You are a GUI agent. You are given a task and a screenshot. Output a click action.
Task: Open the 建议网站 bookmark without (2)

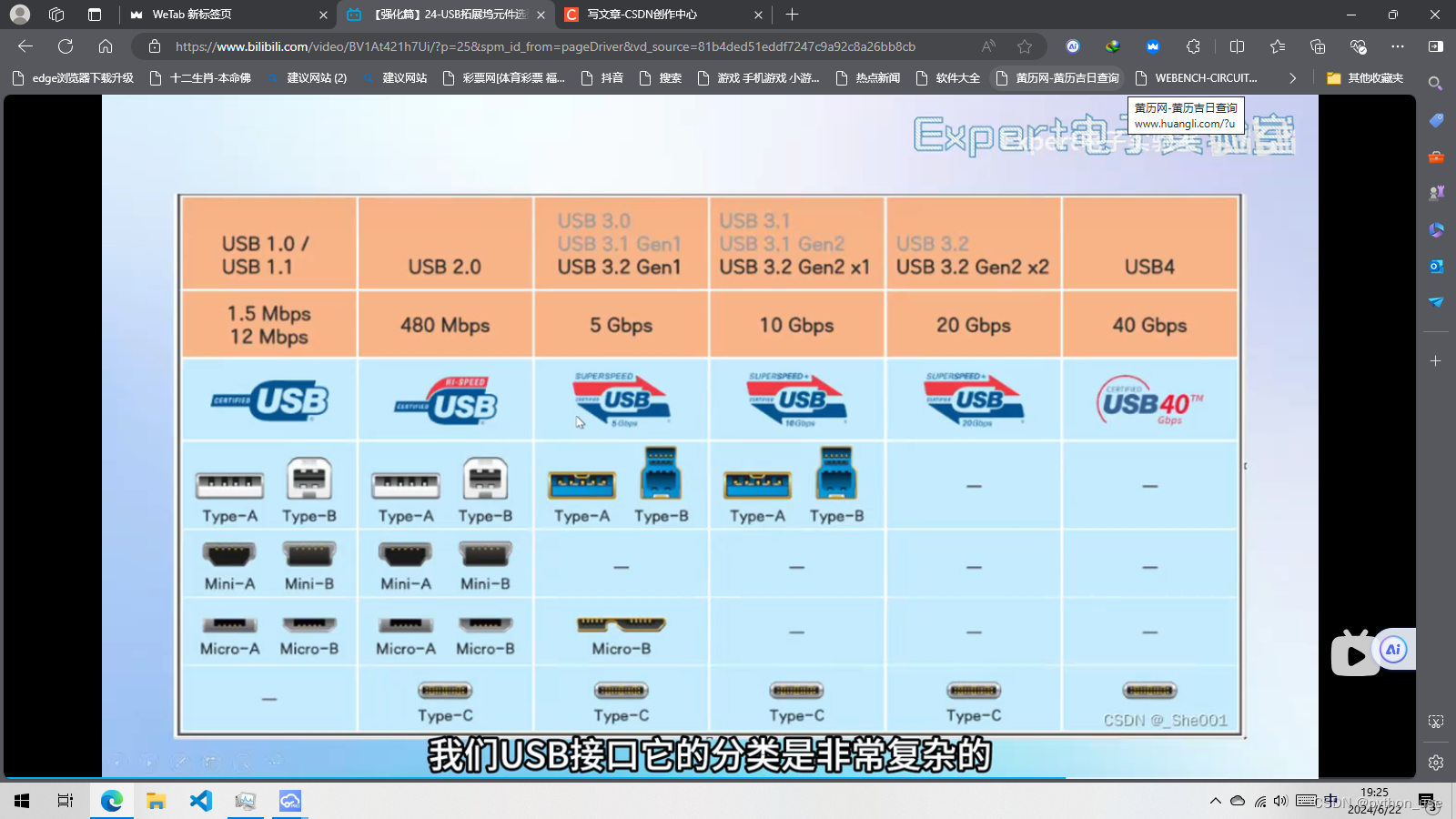click(x=395, y=78)
